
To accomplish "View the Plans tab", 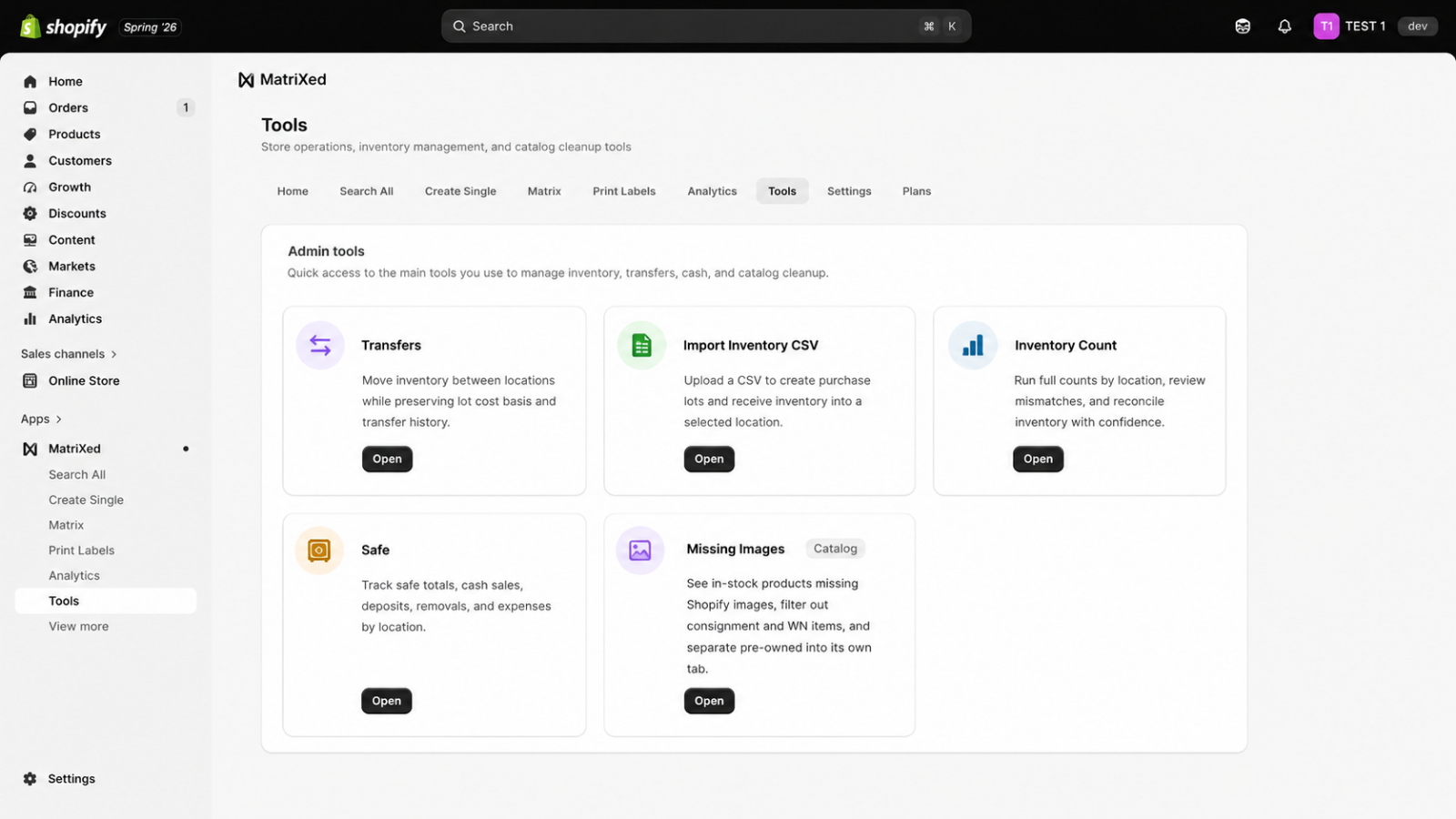I will coord(916,191).
